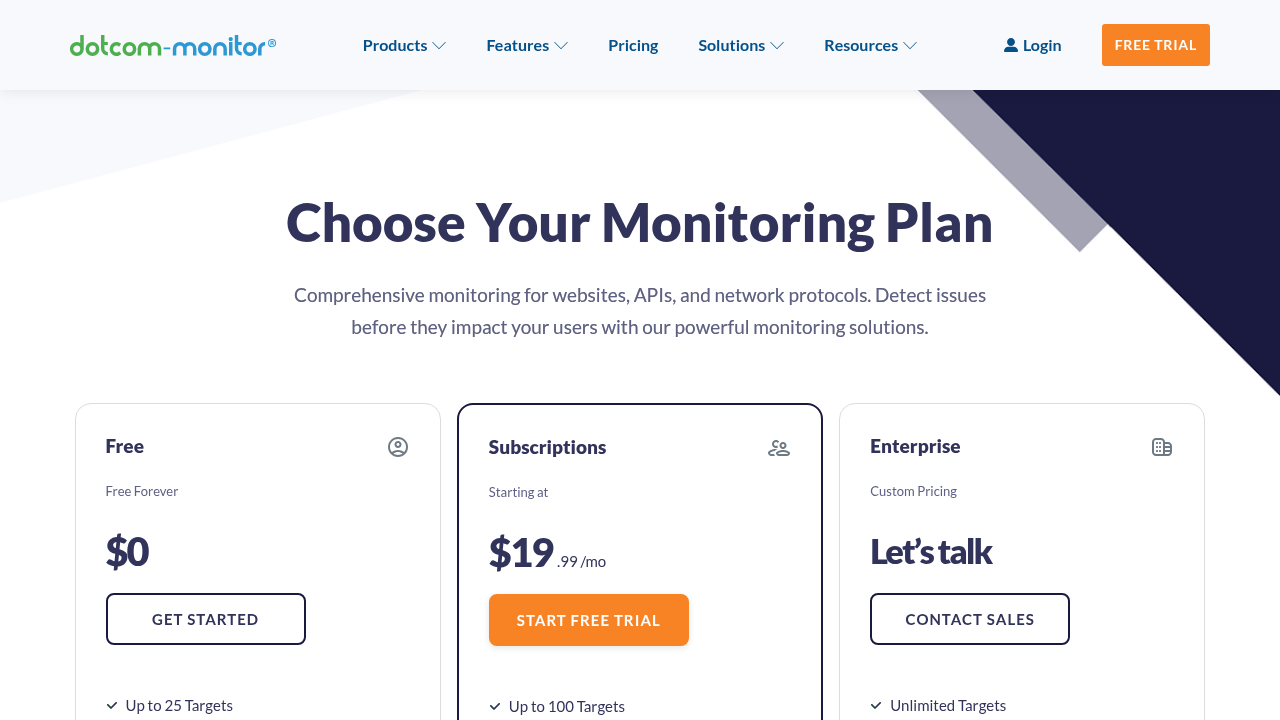Open the Solutions dropdown chevron
Screen dimensions: 1280x720
click(777, 45)
